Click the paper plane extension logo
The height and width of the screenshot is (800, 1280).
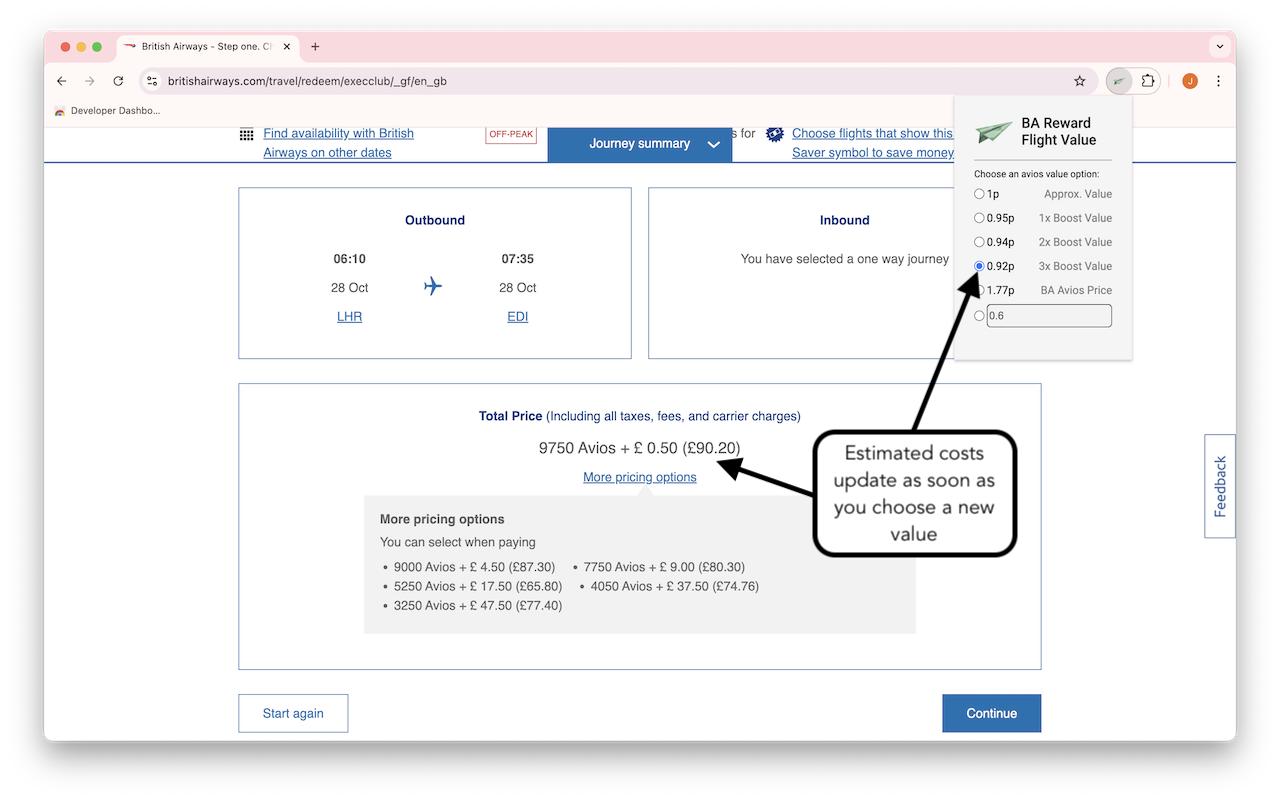point(994,132)
